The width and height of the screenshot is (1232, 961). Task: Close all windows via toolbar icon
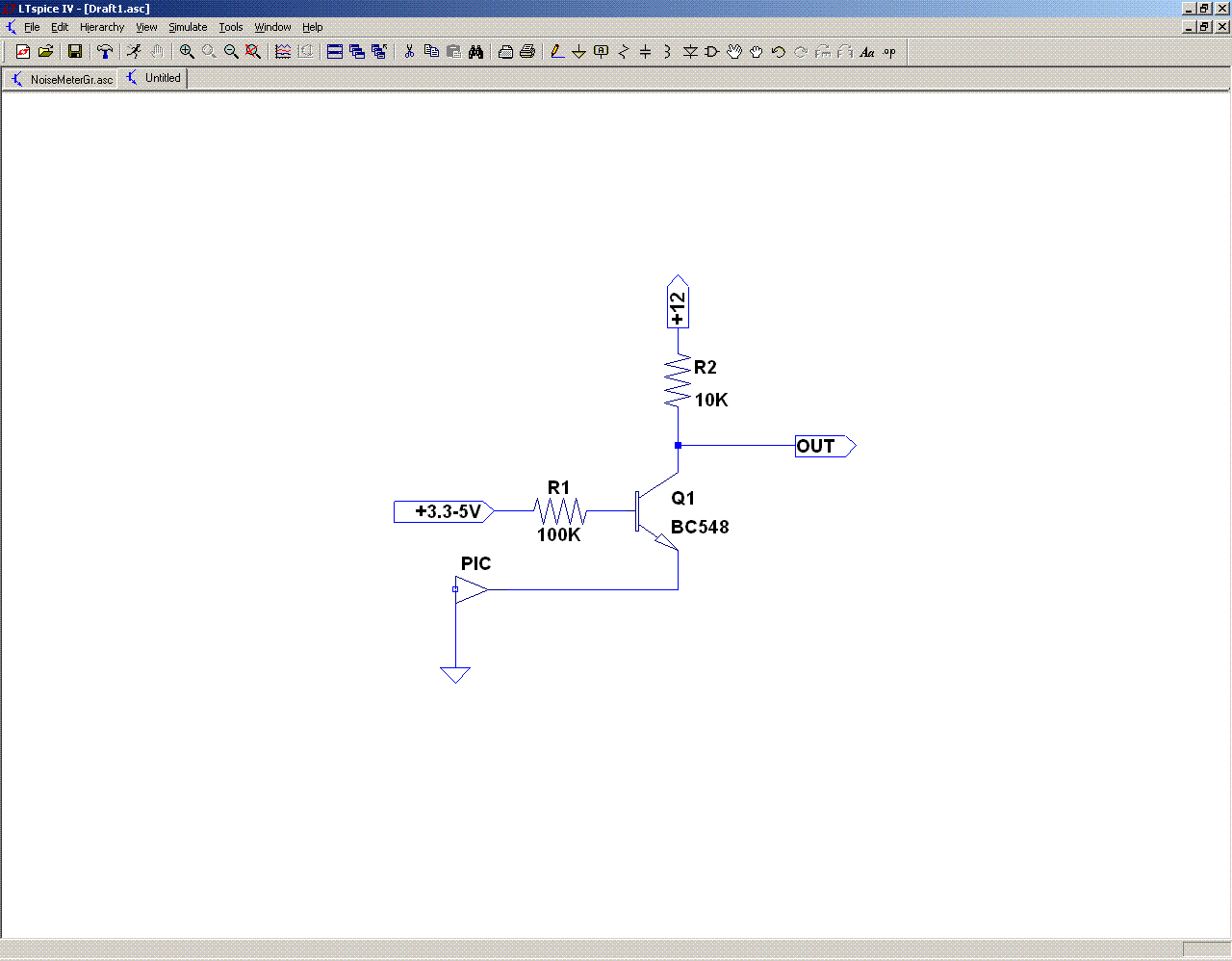pos(379,52)
